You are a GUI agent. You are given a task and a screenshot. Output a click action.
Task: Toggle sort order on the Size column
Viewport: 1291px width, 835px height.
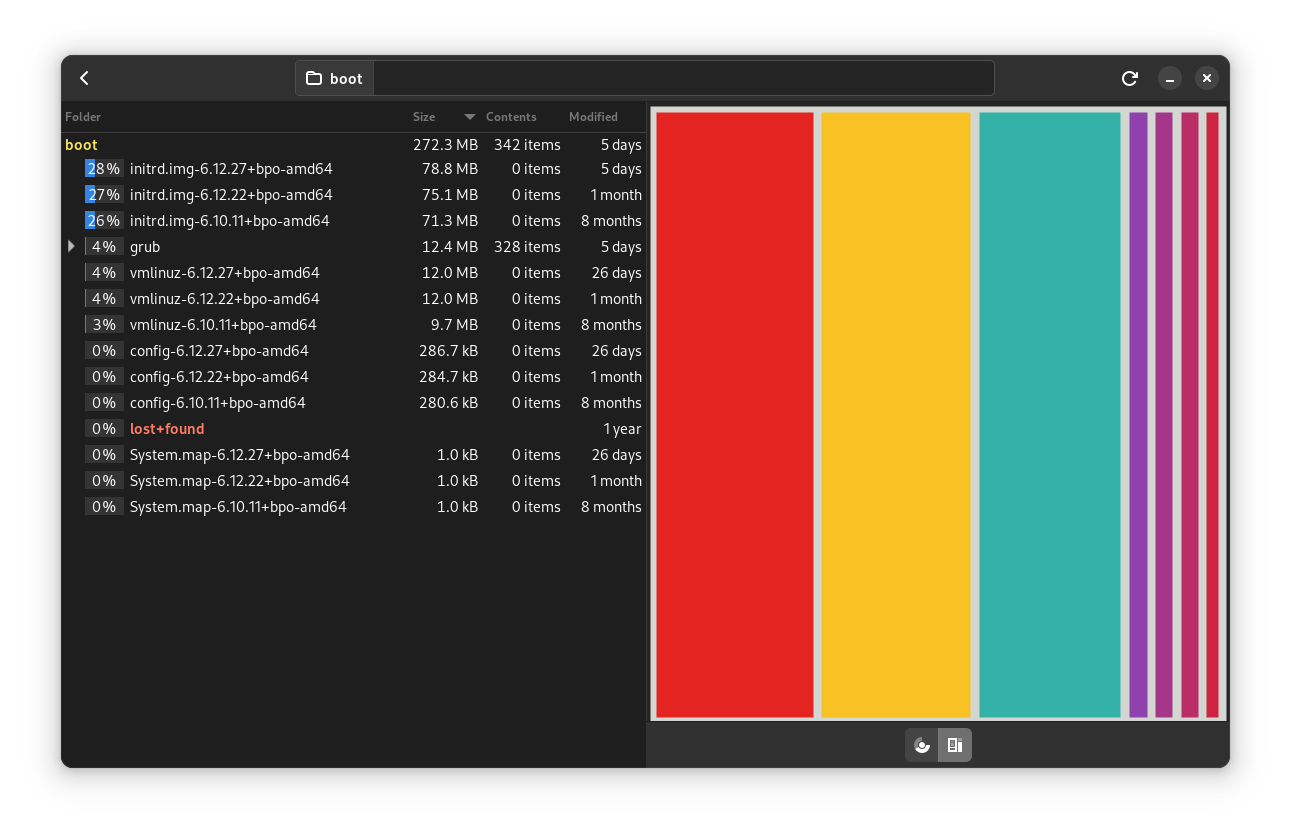(x=423, y=117)
